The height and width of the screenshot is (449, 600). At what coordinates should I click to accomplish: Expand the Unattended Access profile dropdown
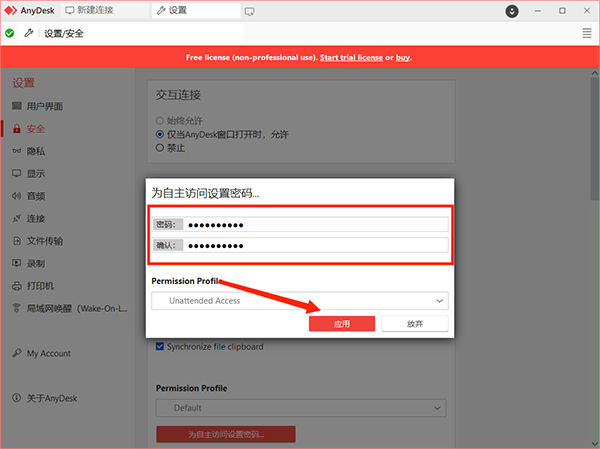pos(299,300)
